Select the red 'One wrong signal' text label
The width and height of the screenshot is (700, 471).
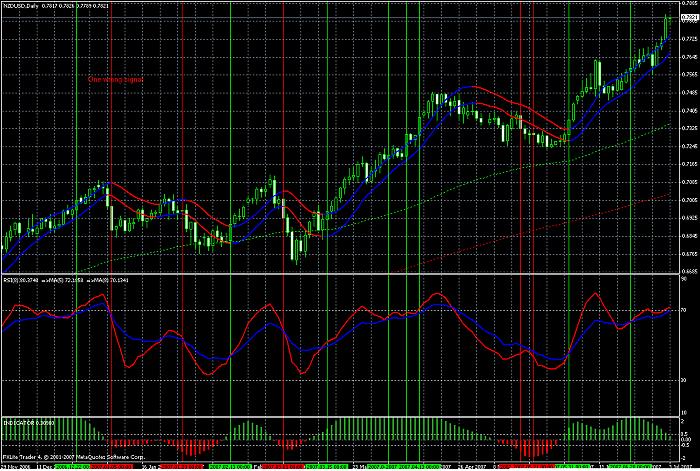click(x=116, y=79)
